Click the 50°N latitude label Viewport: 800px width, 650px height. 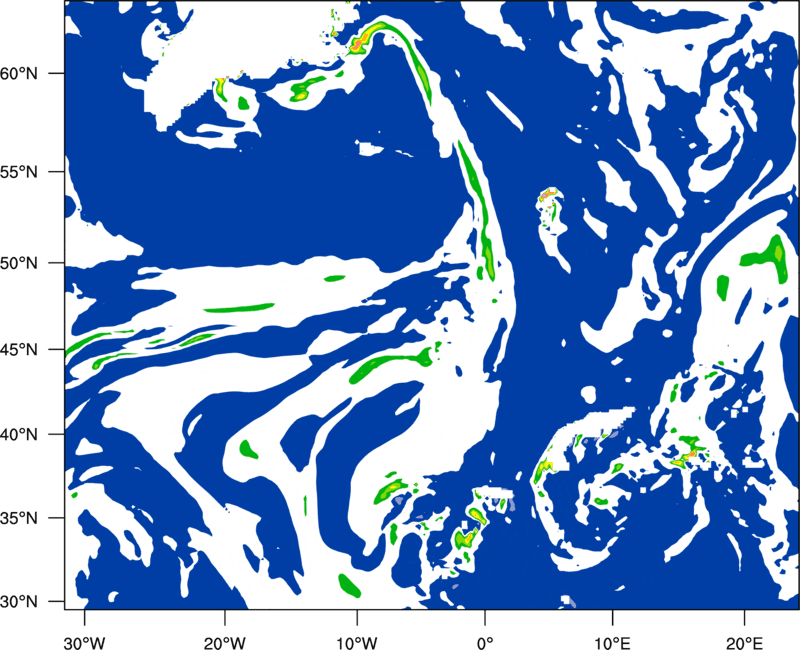click(x=19, y=263)
